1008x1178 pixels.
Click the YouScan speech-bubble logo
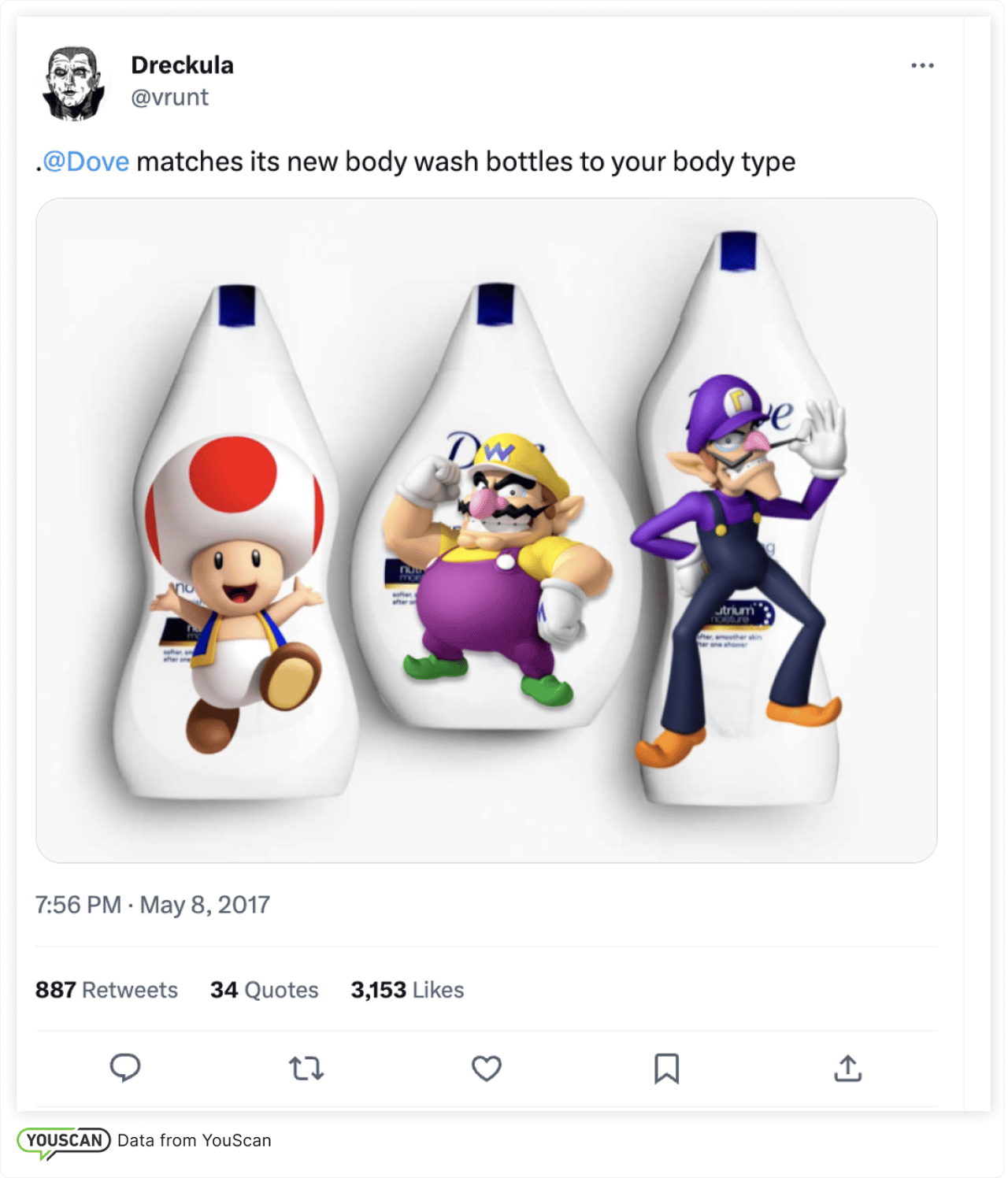[x=63, y=1140]
